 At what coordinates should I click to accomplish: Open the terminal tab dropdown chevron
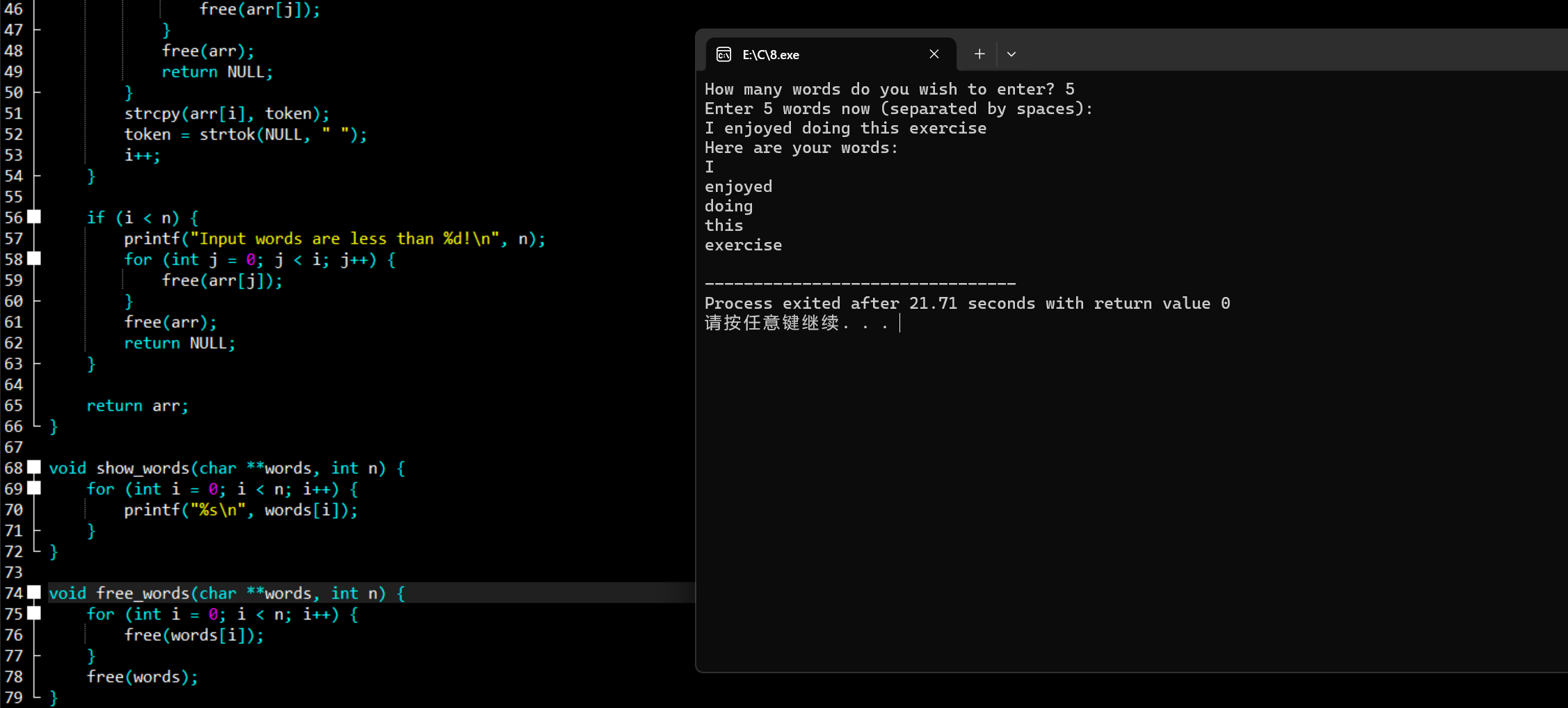click(x=1011, y=54)
